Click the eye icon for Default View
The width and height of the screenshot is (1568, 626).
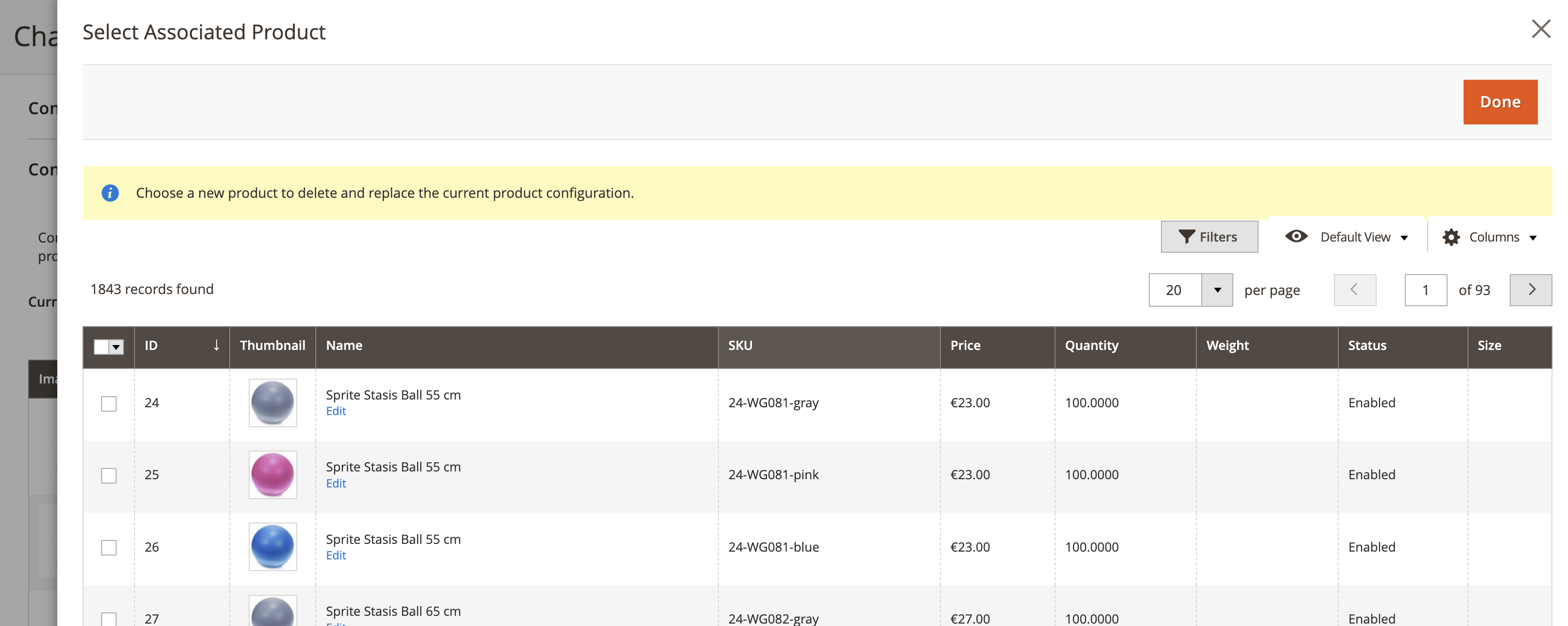click(1296, 236)
